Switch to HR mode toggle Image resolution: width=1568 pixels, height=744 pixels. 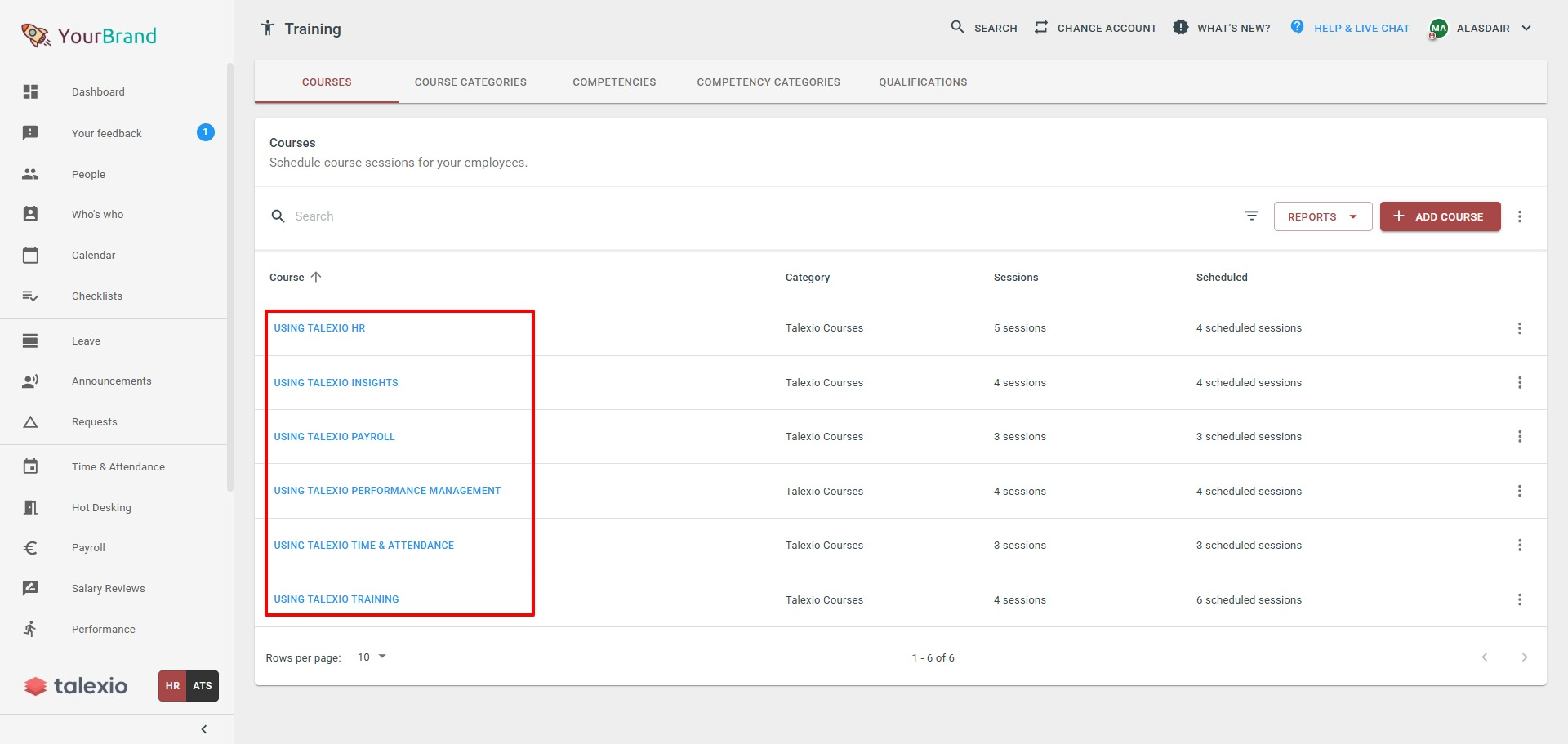(172, 686)
